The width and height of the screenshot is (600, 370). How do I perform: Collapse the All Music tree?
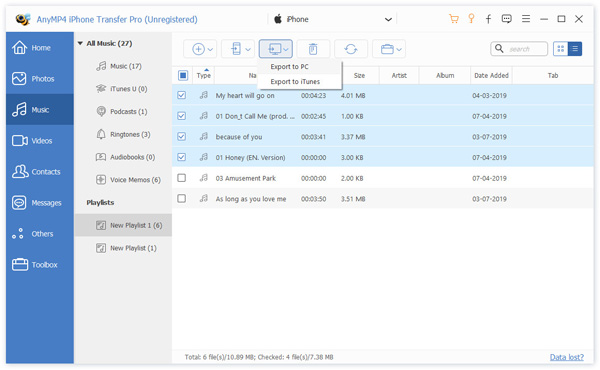[80, 43]
